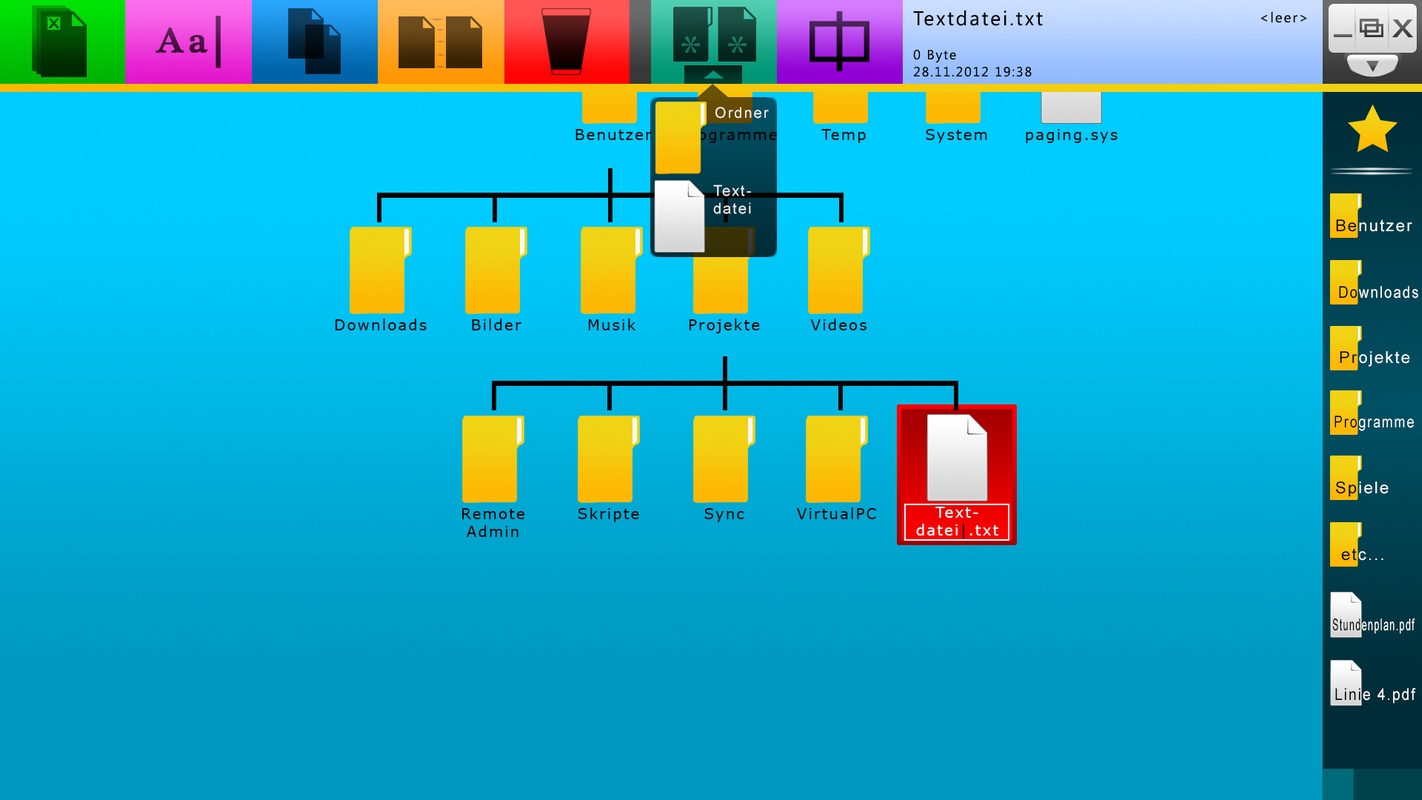
Task: Expand the arrow below window controls
Action: coord(1372,66)
